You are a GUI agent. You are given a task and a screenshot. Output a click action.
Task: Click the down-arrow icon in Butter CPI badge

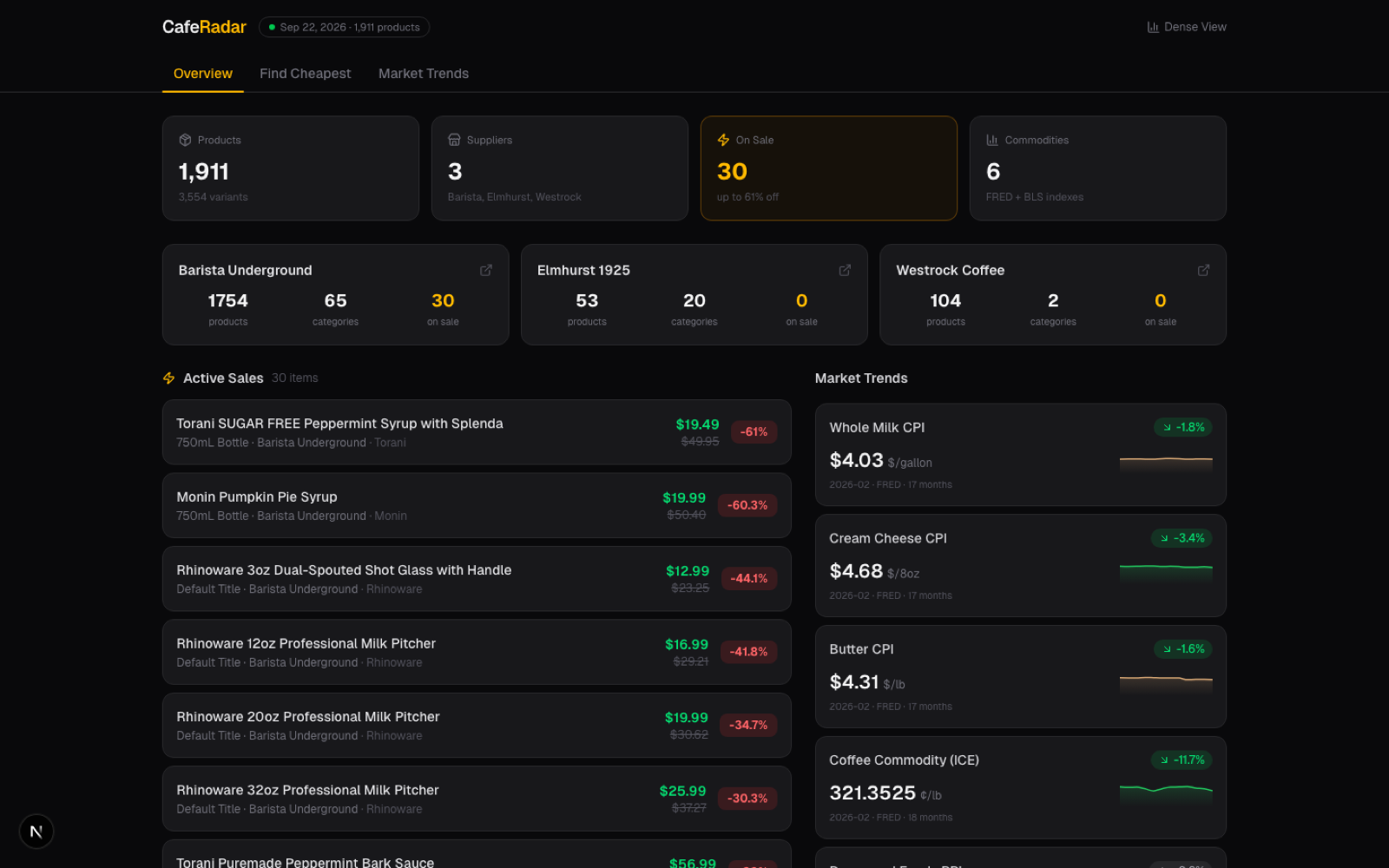pyautogui.click(x=1167, y=649)
